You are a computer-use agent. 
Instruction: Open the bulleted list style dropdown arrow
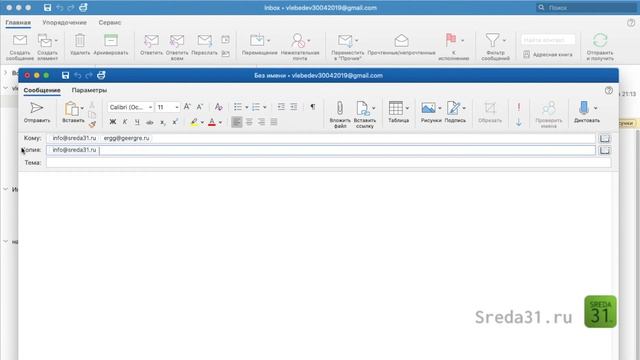[247, 107]
